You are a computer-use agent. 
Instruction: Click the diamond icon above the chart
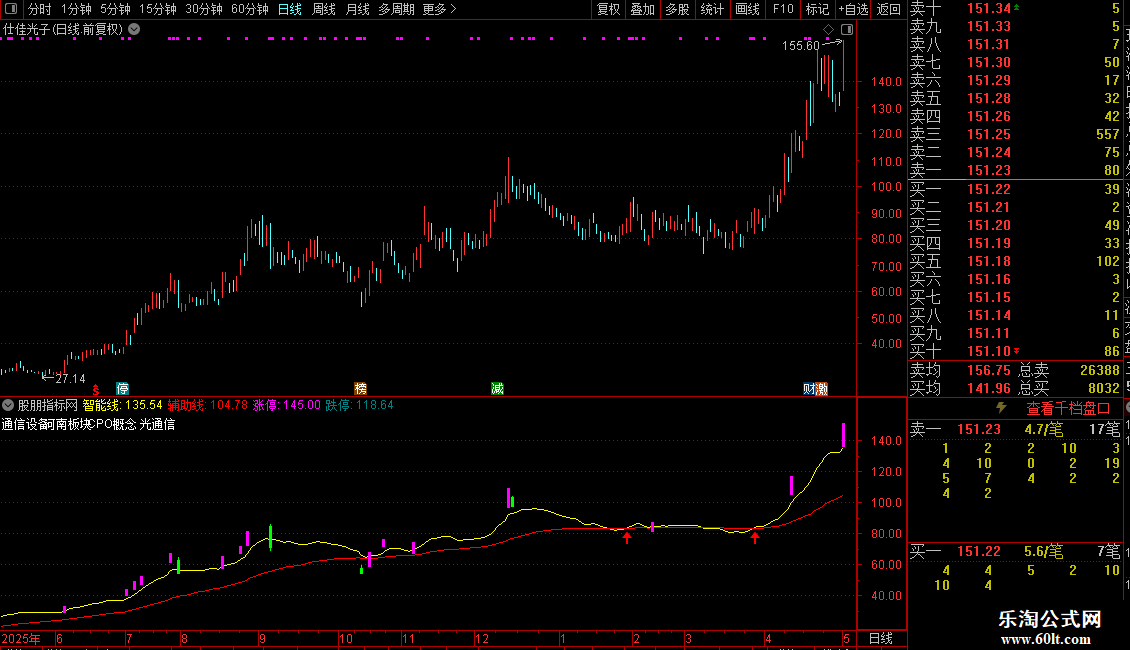pos(829,30)
